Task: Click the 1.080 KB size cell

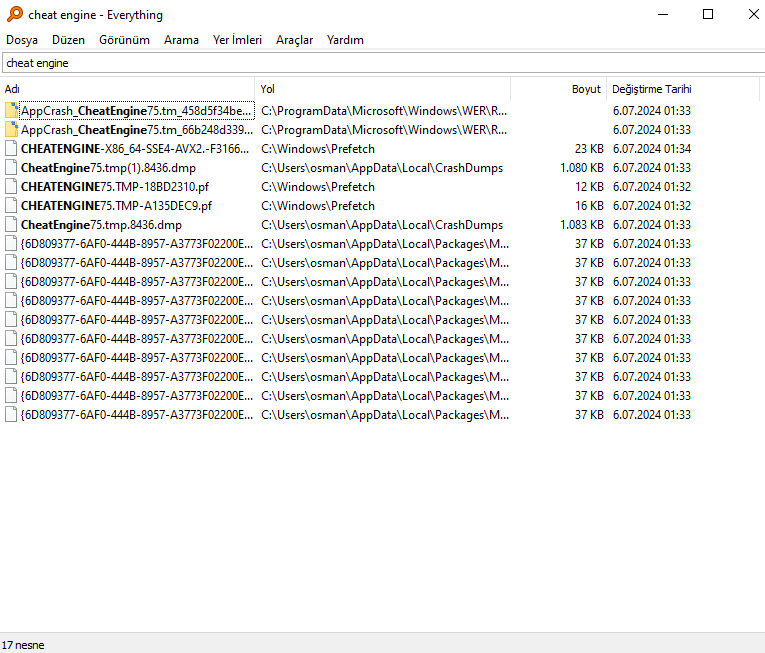Action: [x=582, y=168]
